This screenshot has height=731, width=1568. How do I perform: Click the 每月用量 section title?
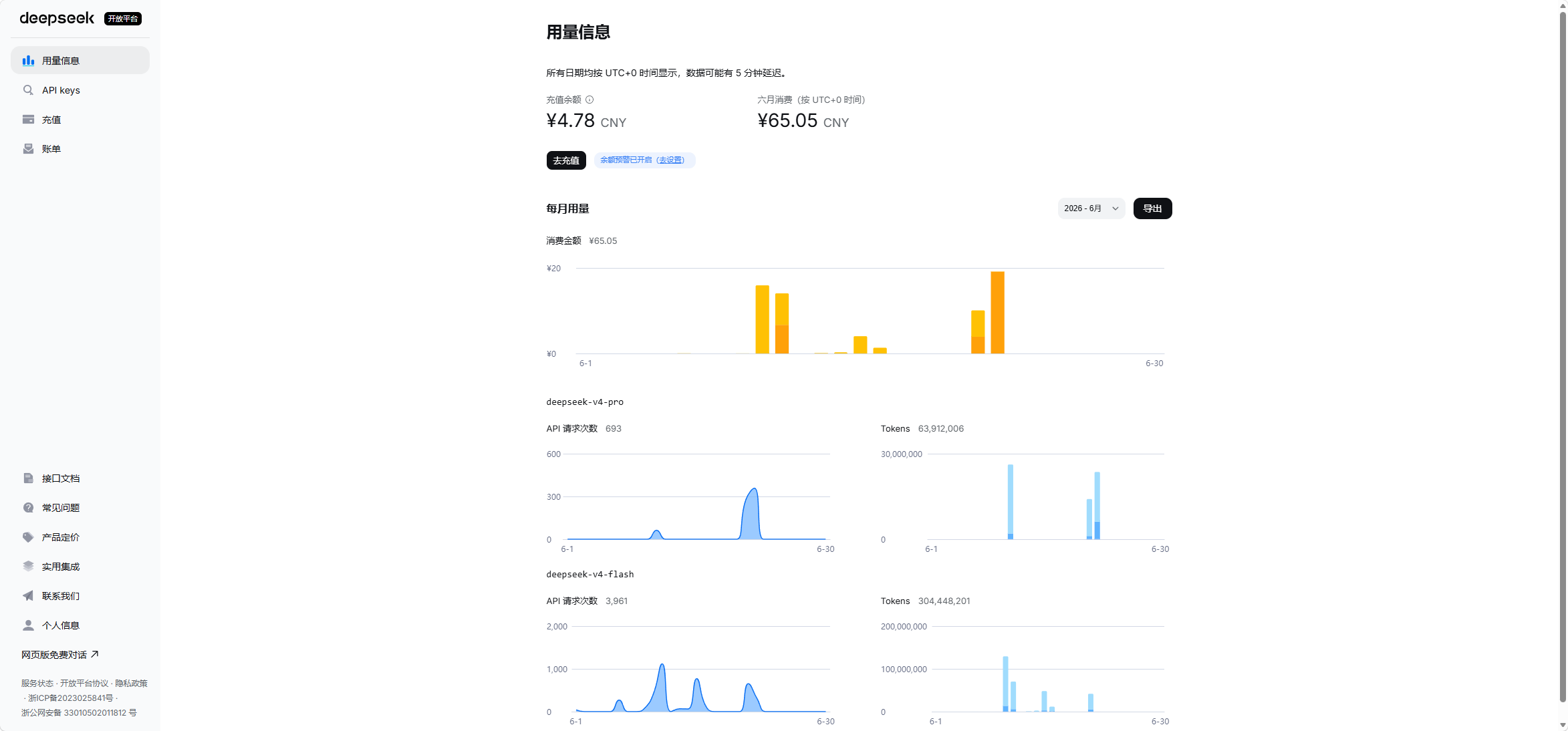[567, 208]
